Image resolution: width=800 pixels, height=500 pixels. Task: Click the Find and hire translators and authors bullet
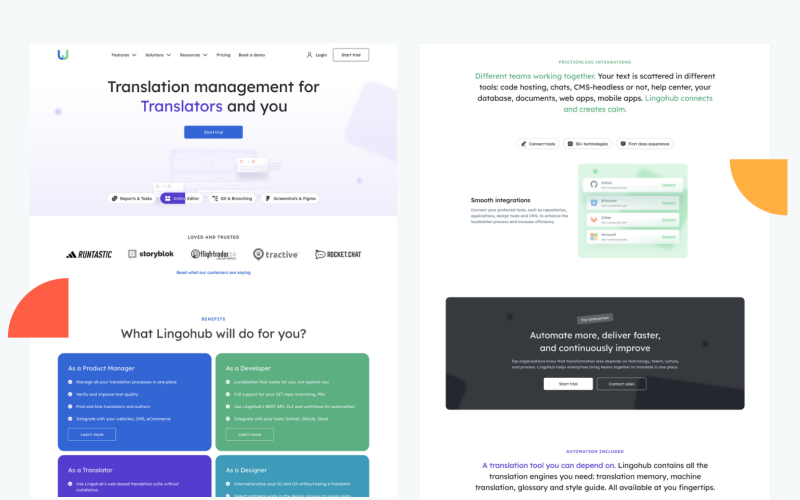pyautogui.click(x=113, y=407)
